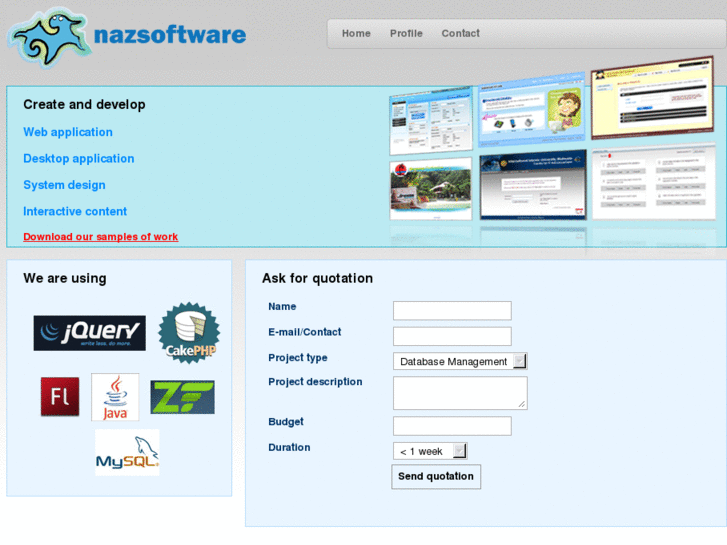727x545 pixels.
Task: Click the Zend Framework ZF logo
Action: [x=182, y=397]
